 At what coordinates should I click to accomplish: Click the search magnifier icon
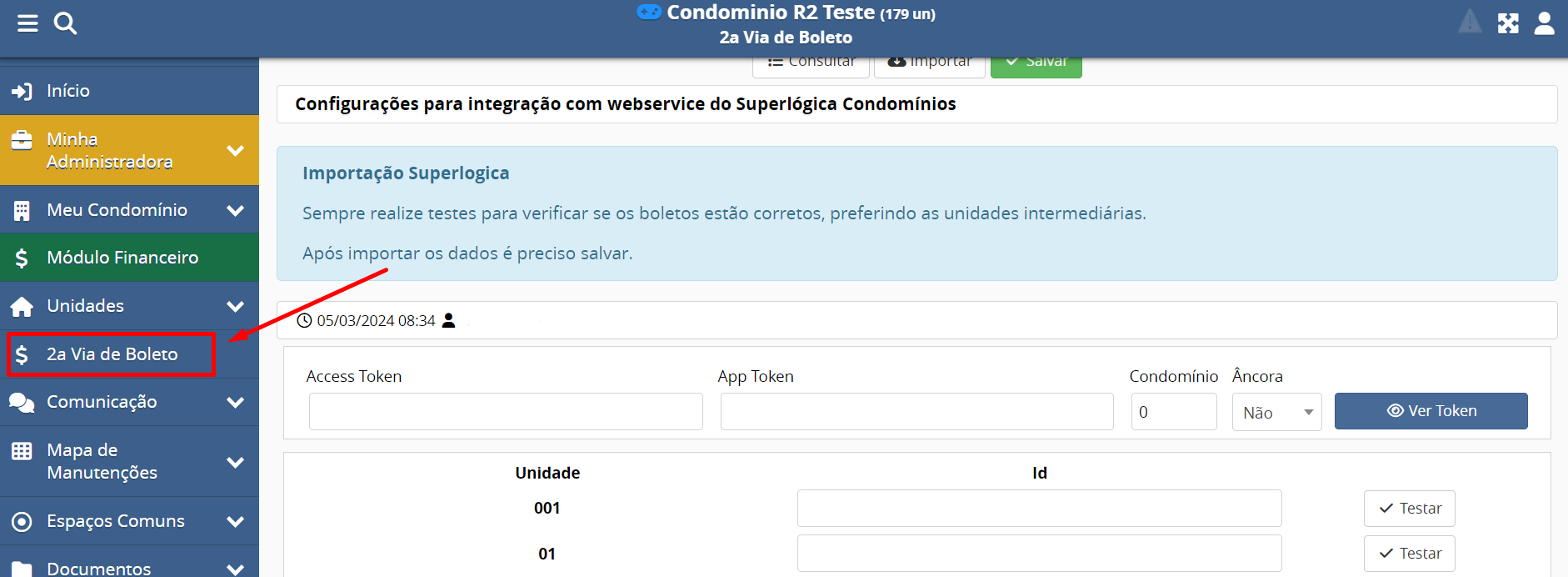(x=65, y=23)
